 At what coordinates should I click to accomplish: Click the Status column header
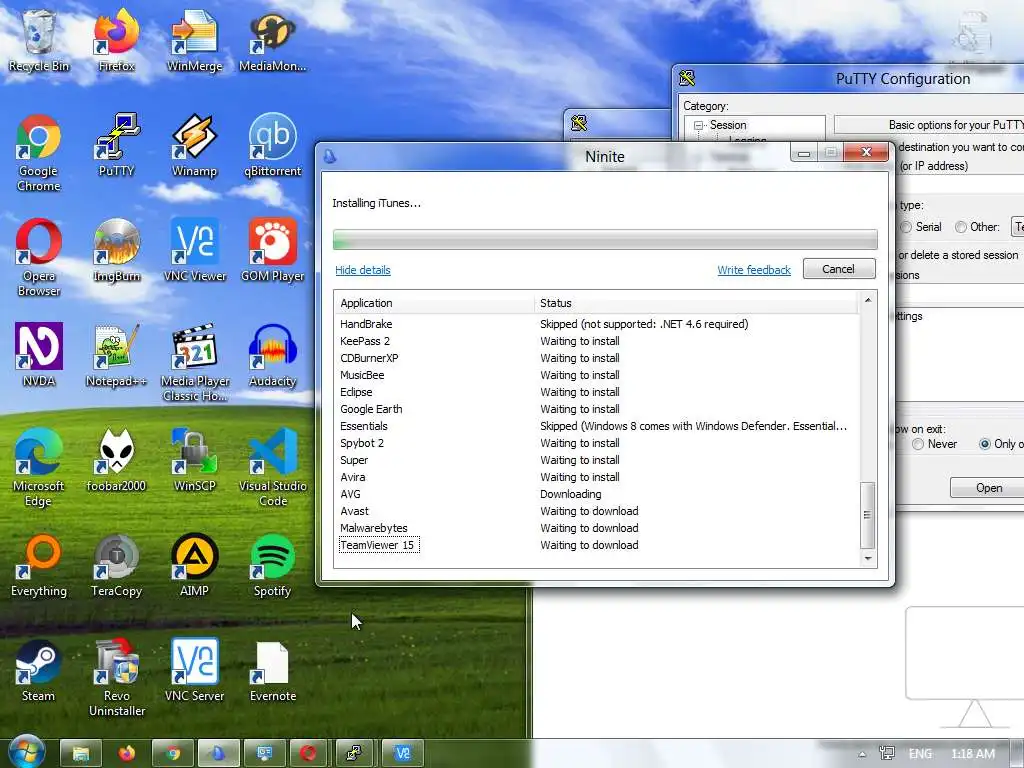click(696, 303)
